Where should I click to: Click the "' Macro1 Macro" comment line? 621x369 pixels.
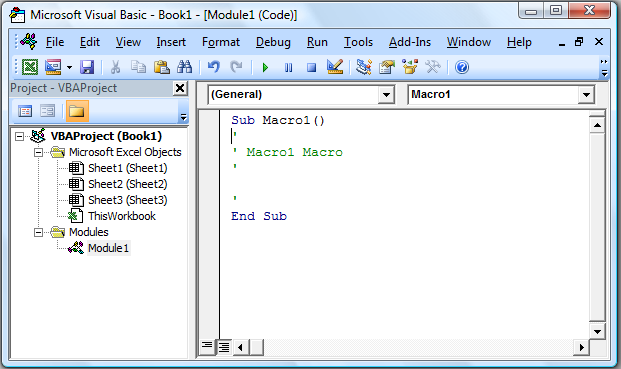pyautogui.click(x=288, y=152)
